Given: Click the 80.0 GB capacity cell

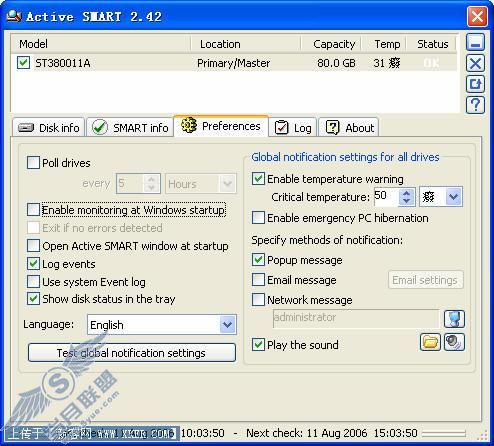Looking at the screenshot, I should [336, 63].
